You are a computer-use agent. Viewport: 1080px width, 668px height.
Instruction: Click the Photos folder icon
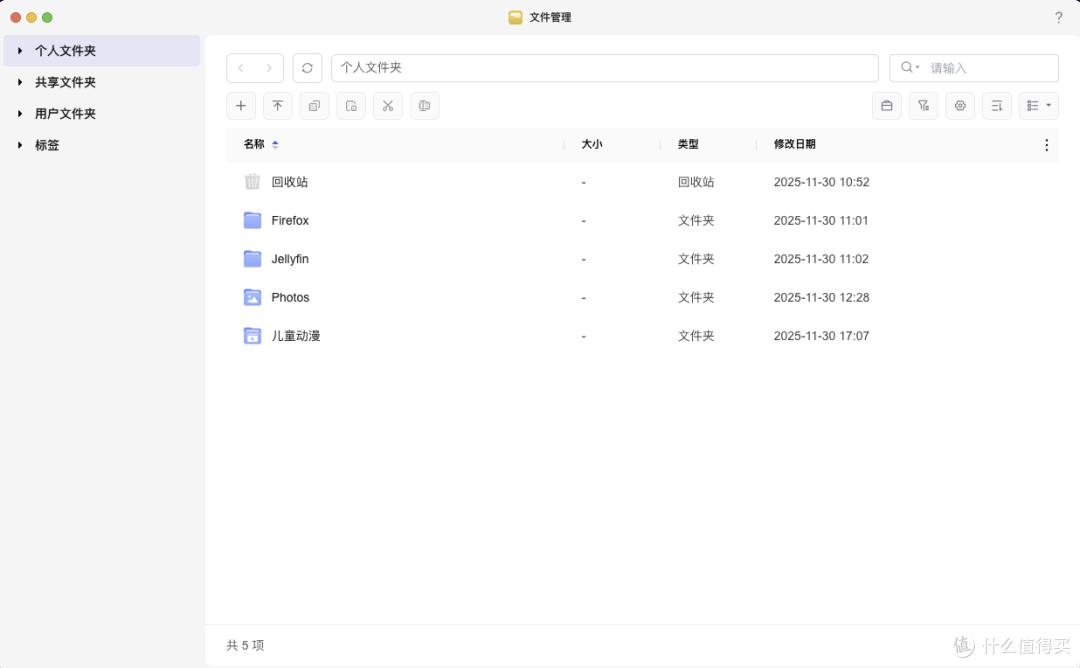click(x=252, y=298)
